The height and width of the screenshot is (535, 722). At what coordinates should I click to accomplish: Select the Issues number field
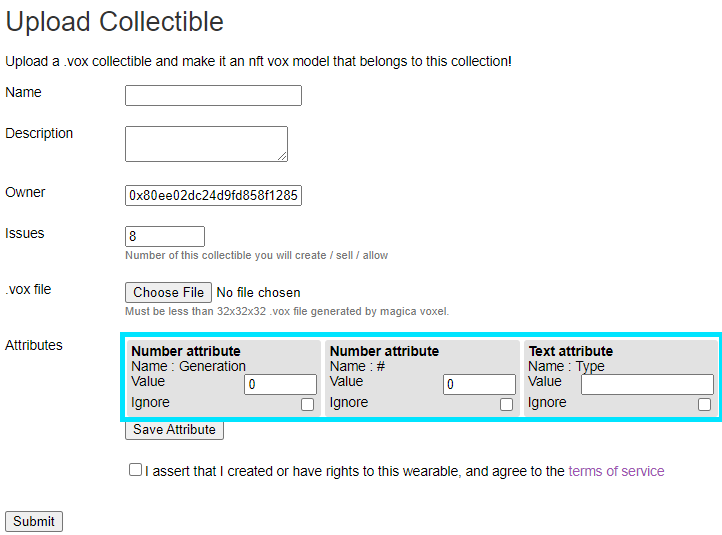tap(165, 237)
